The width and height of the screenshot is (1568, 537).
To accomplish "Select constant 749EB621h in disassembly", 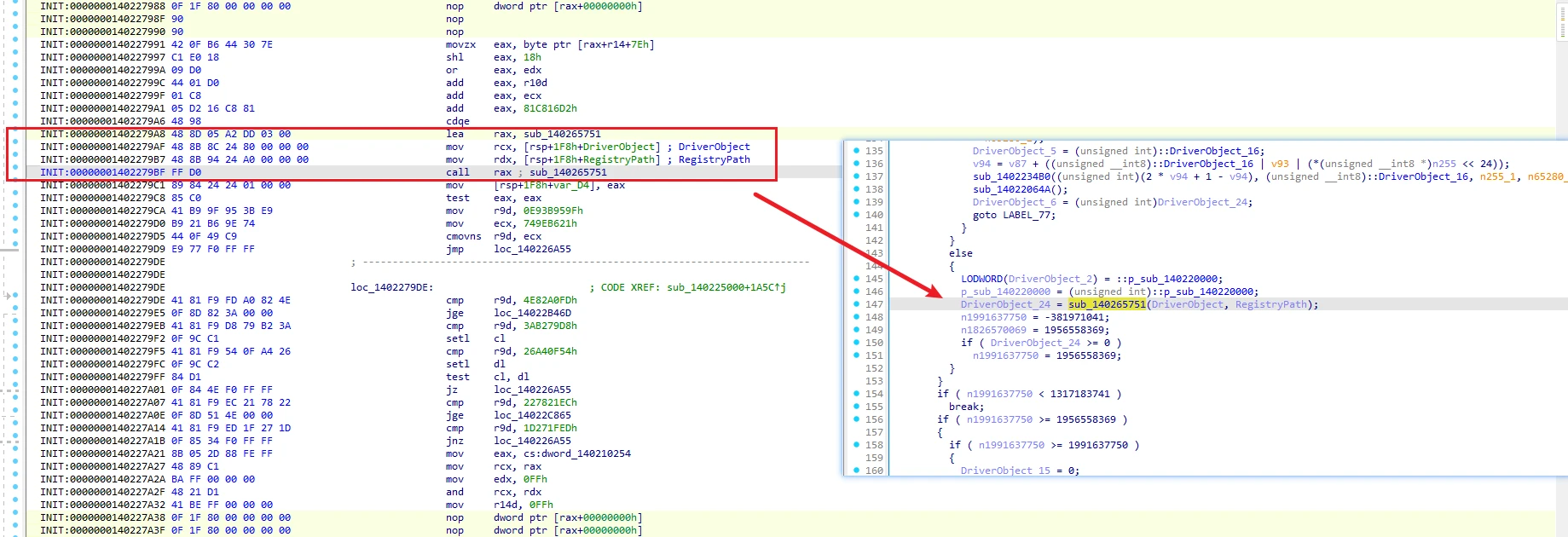I will click(550, 223).
